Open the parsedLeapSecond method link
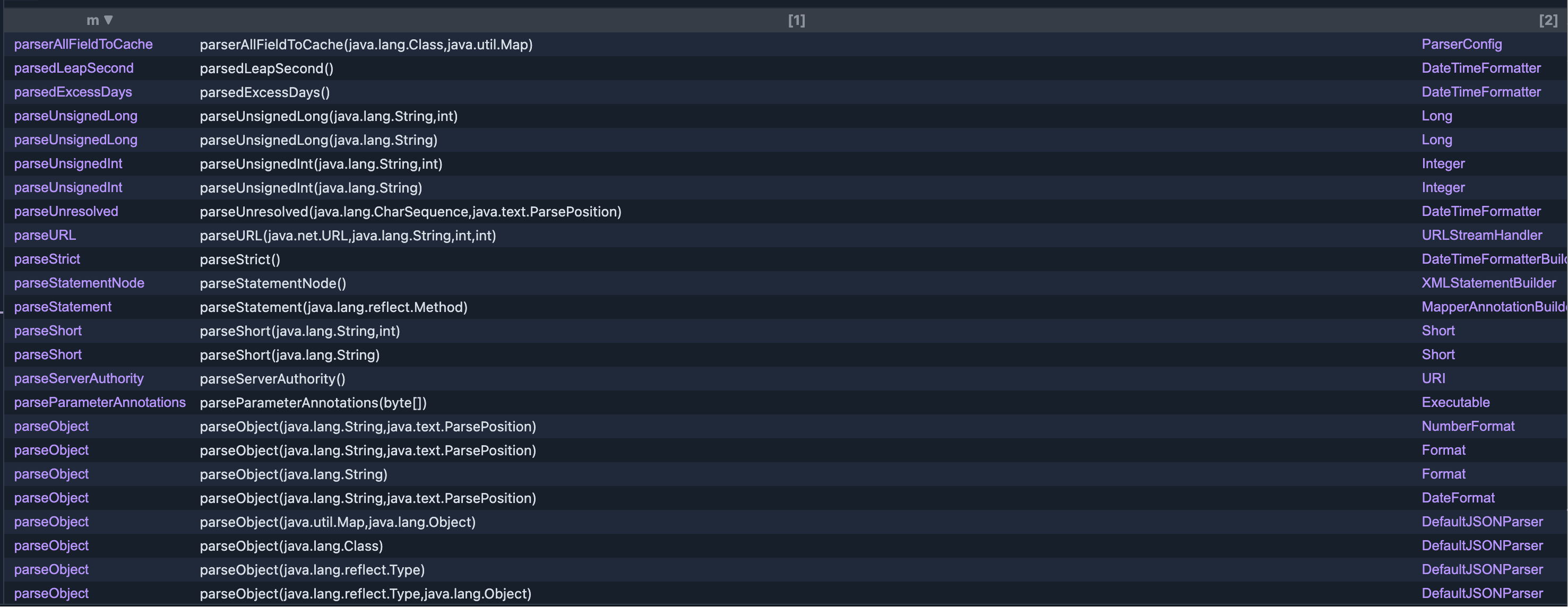 point(74,68)
